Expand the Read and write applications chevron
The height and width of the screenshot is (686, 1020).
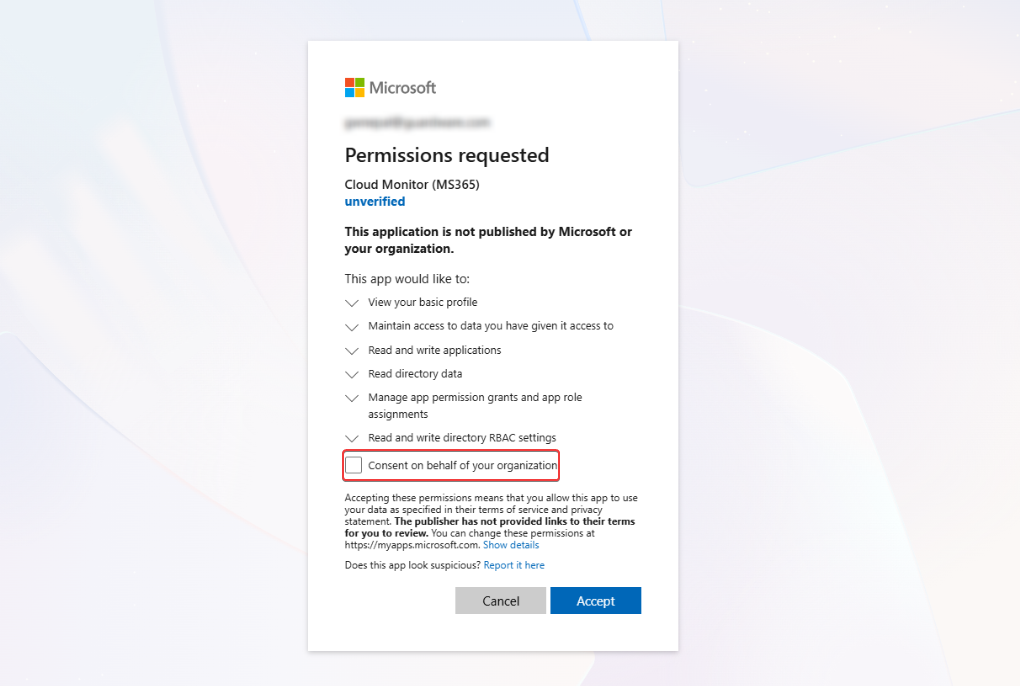tap(351, 351)
